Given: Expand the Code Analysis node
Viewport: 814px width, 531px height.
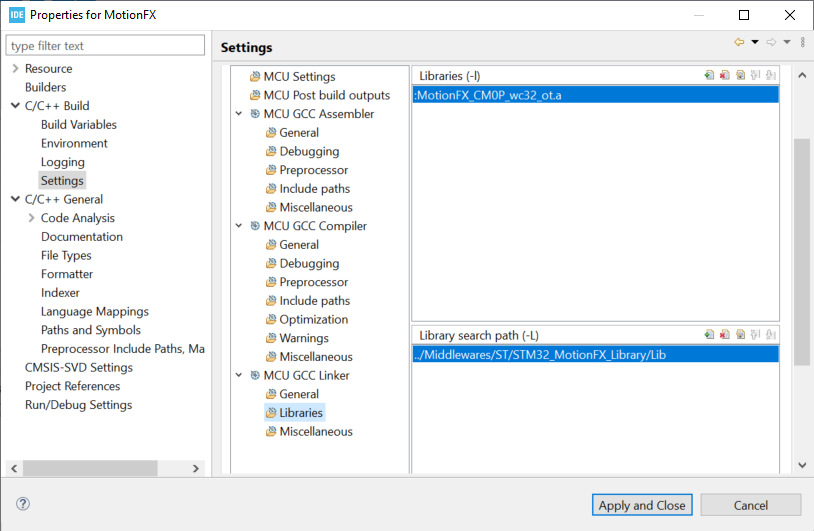Looking at the screenshot, I should coord(31,217).
